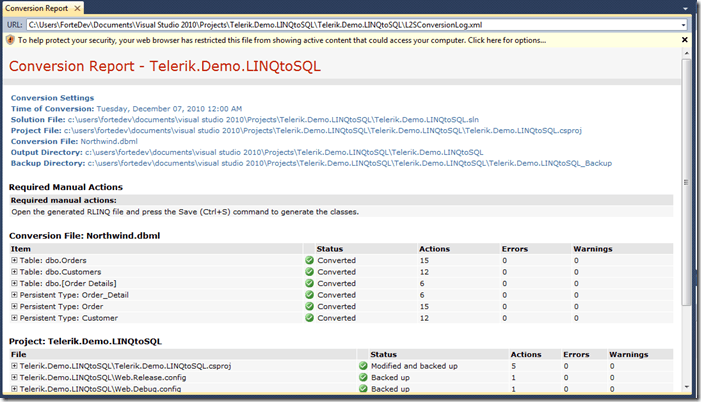Click the scrollbar up arrow
Screen dimensions: 701x402
tap(686, 53)
